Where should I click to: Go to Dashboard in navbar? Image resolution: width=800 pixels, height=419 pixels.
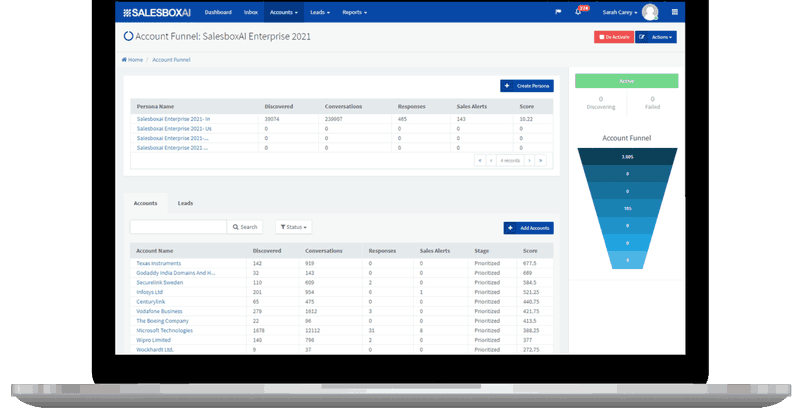click(x=218, y=12)
